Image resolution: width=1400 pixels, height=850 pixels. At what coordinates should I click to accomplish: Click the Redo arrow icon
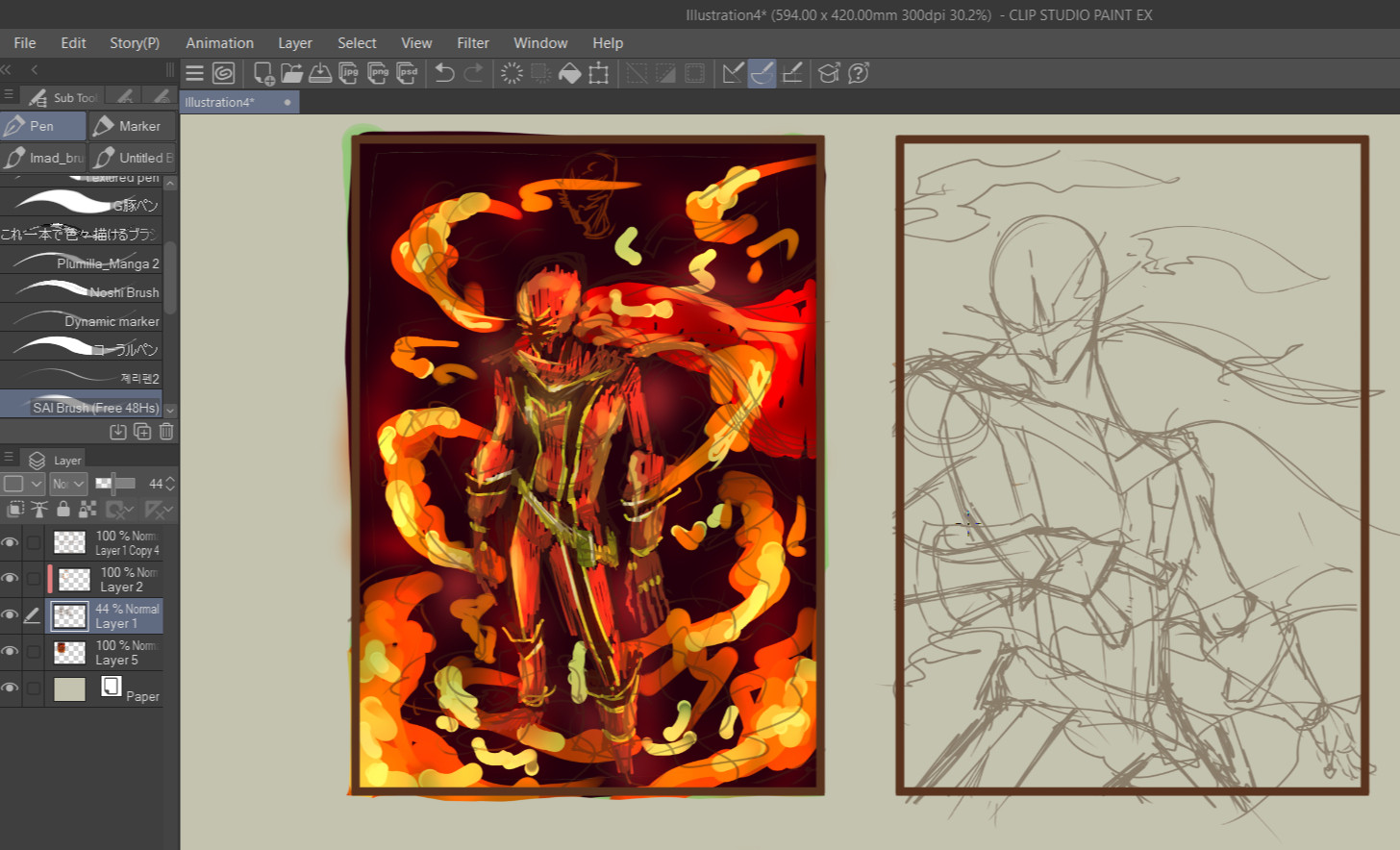click(473, 73)
